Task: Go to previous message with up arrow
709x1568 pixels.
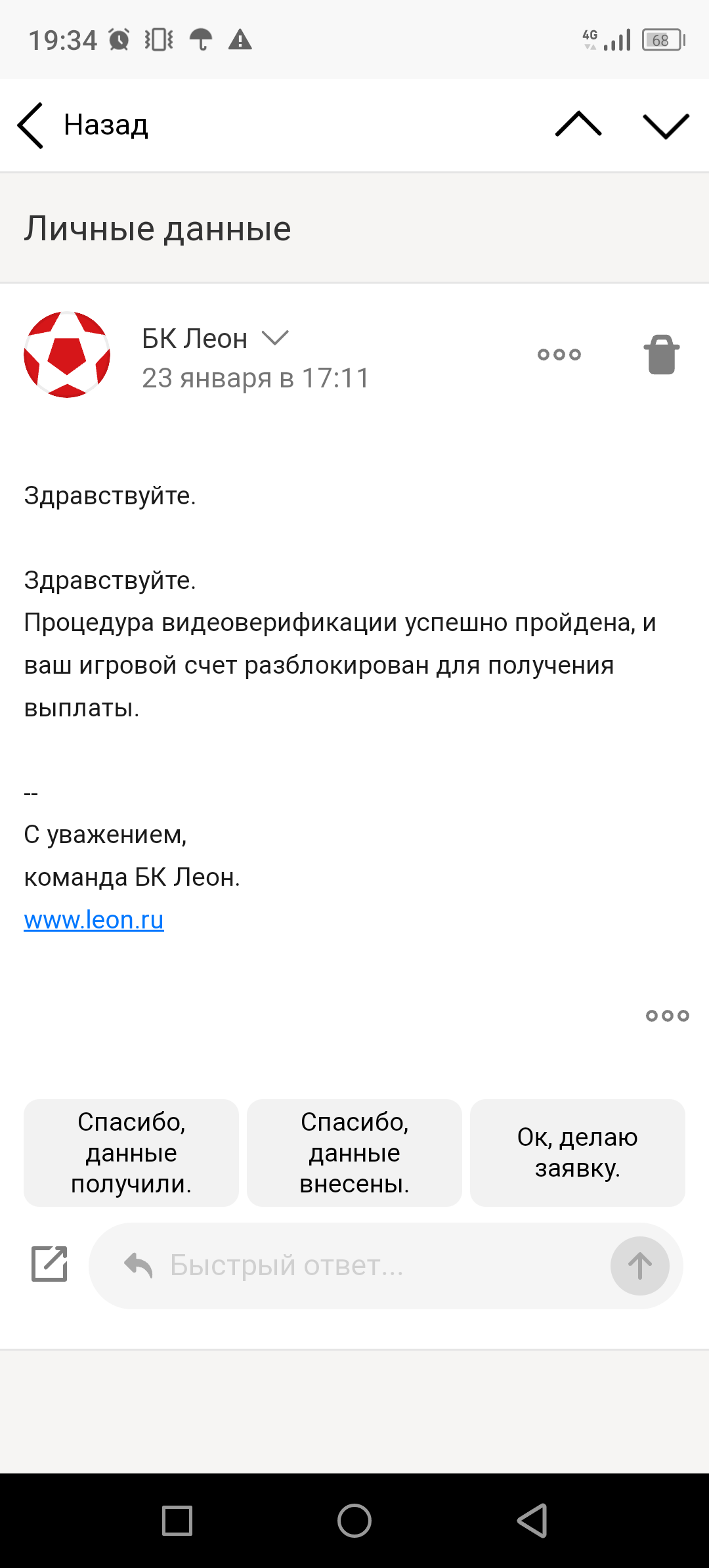Action: [x=578, y=125]
